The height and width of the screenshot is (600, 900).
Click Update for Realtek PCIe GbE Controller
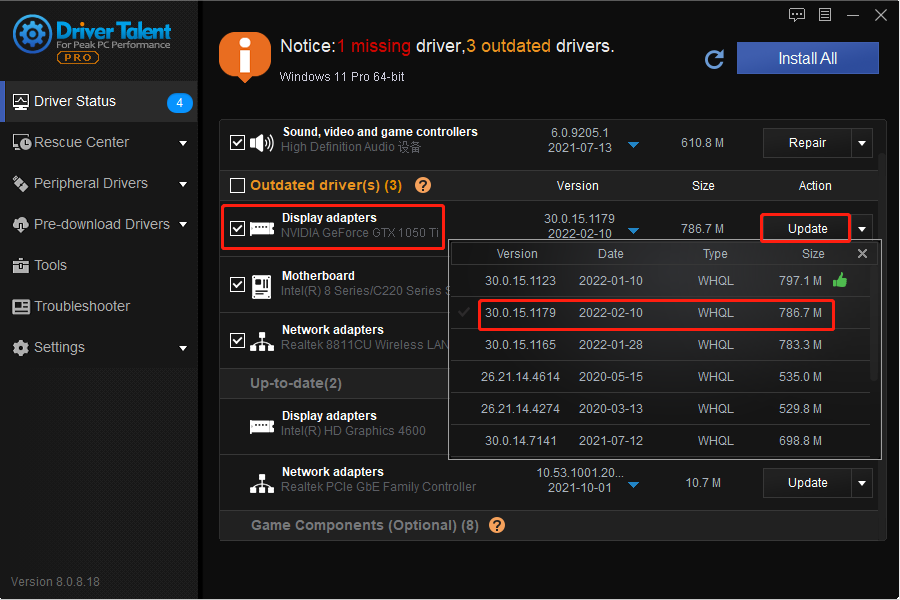(807, 483)
